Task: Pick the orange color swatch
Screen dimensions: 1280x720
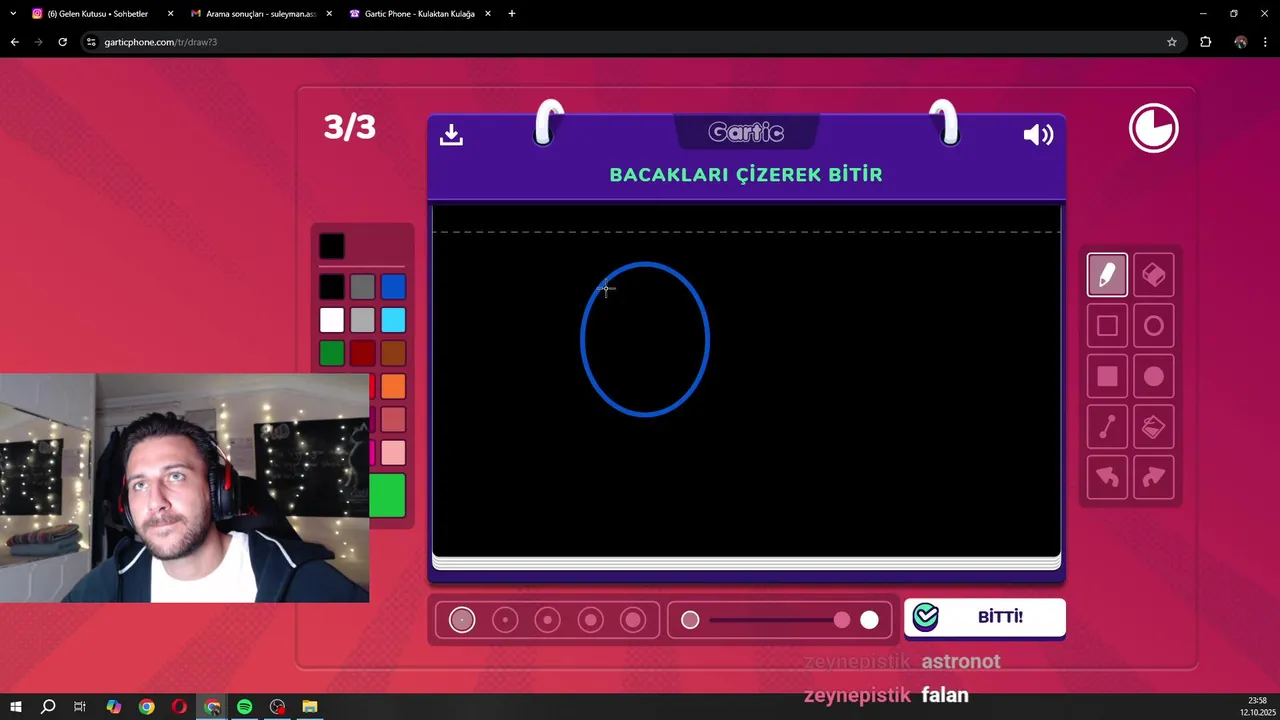Action: tap(393, 386)
